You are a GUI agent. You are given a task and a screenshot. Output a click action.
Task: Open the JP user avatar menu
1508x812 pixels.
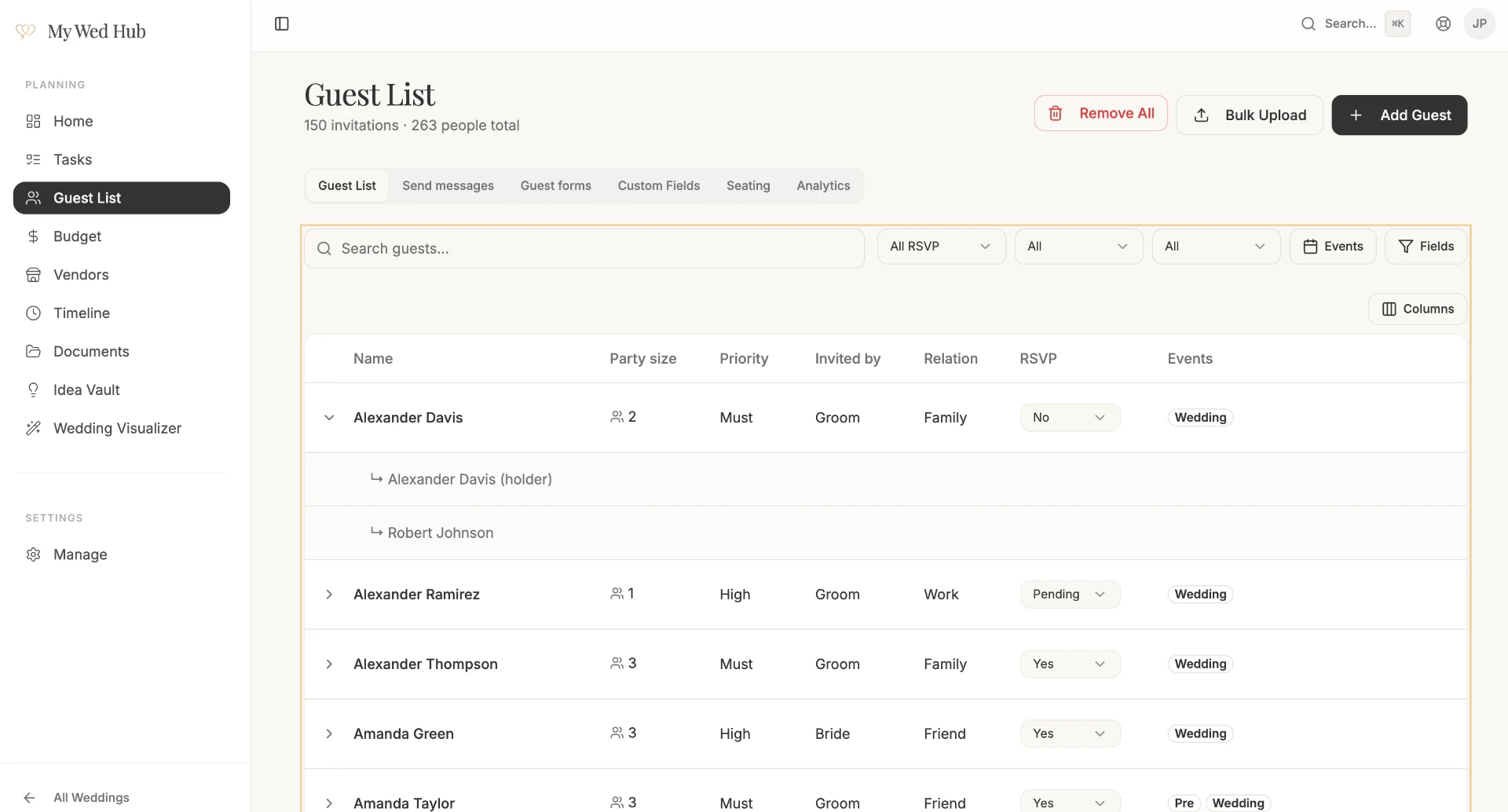click(1479, 24)
